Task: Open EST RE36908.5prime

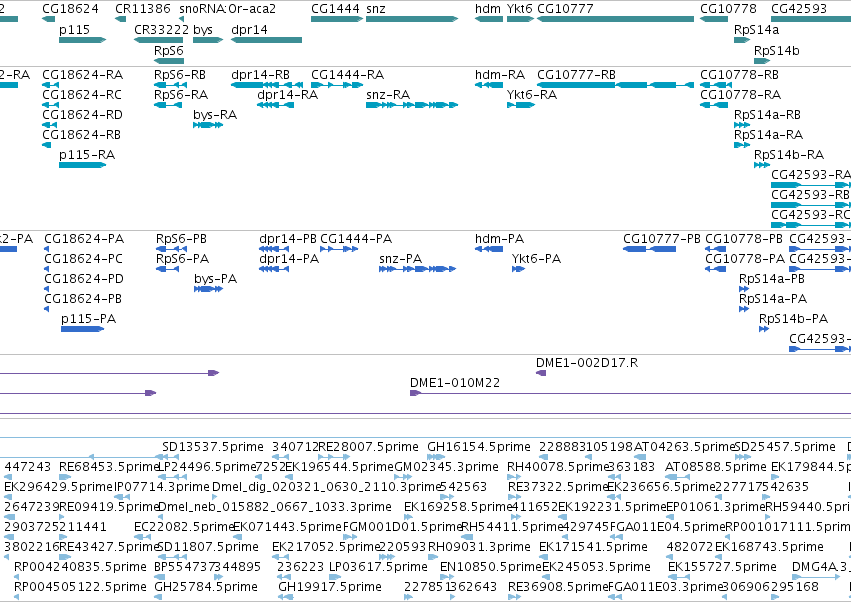Action: coord(558,587)
